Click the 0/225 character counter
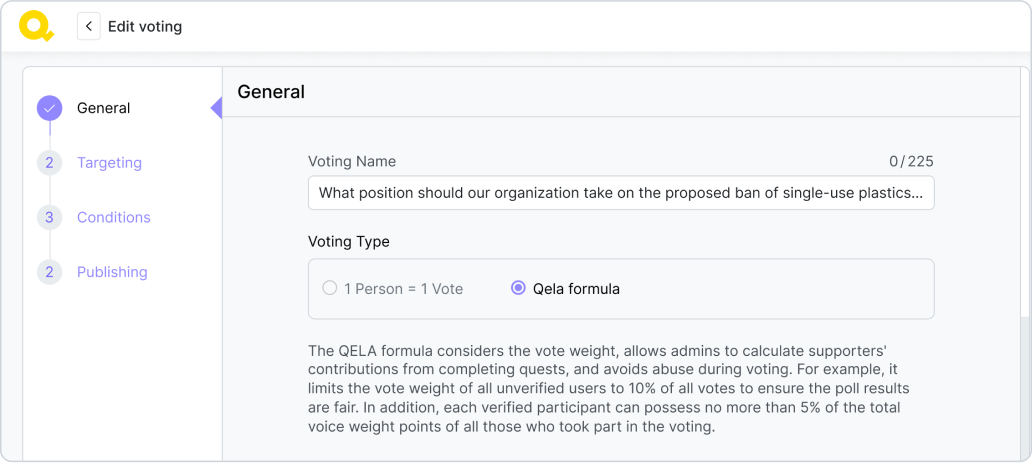1032x463 pixels. coord(911,161)
